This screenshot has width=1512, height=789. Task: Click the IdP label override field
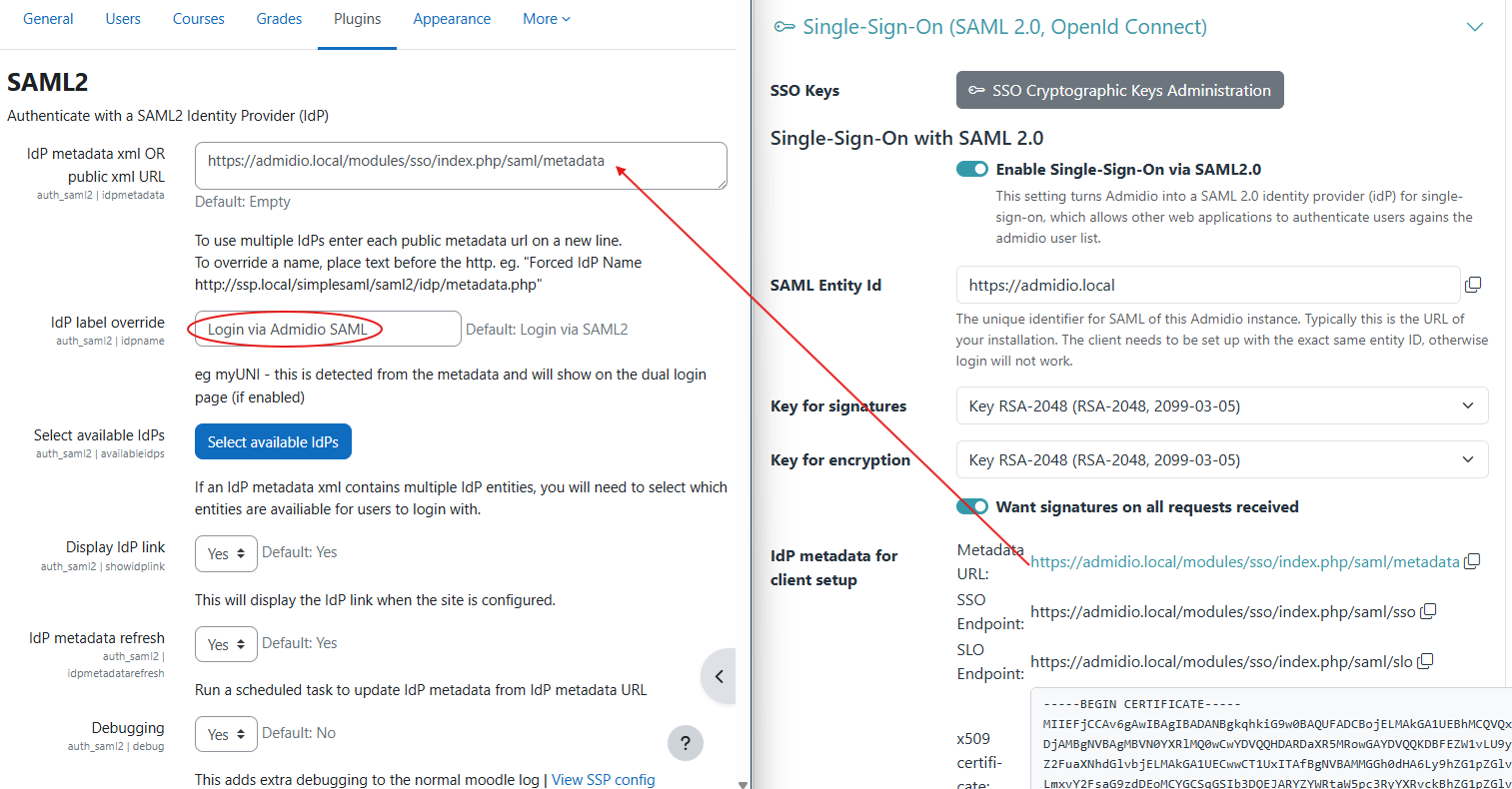327,329
